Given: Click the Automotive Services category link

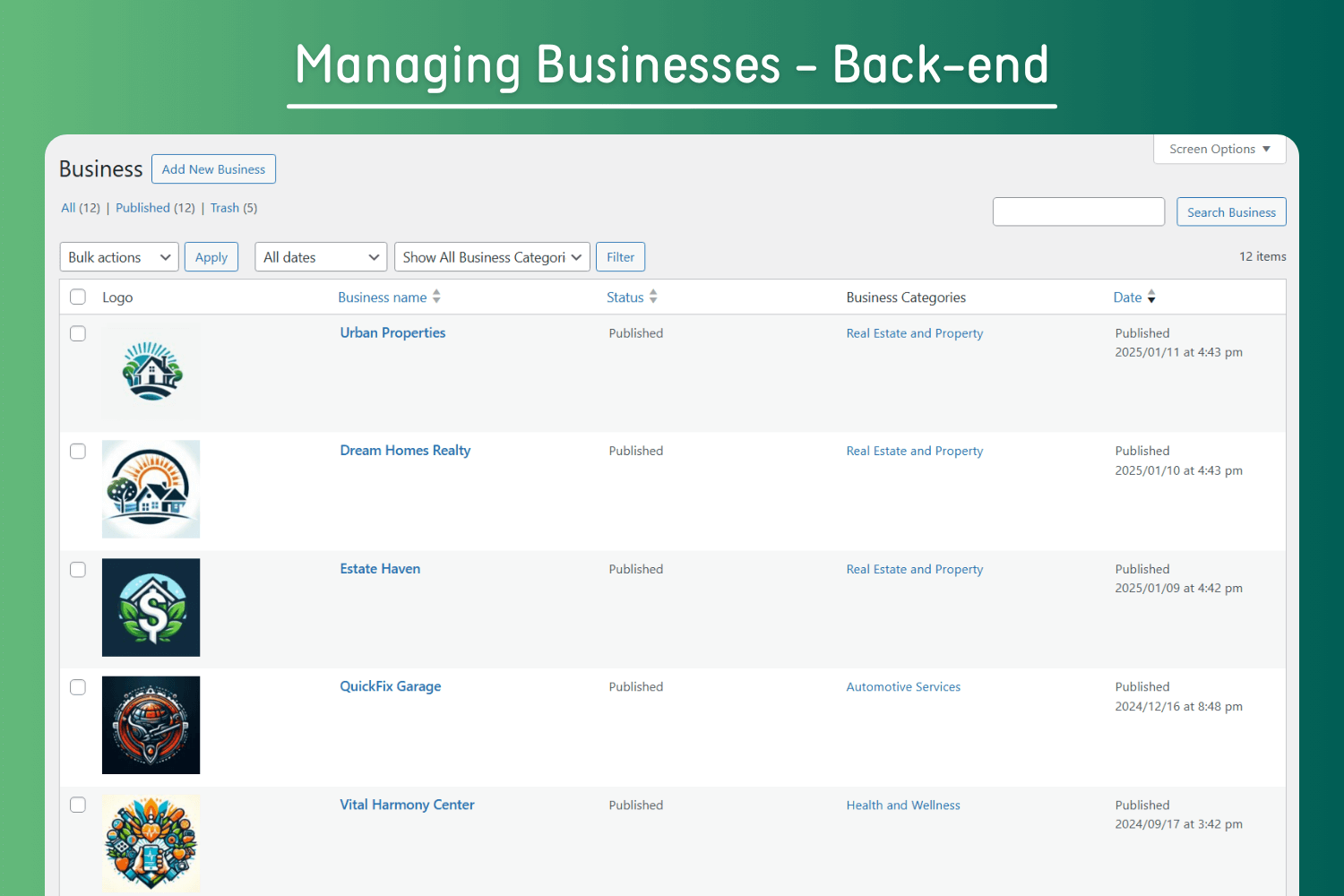Looking at the screenshot, I should pos(903,687).
